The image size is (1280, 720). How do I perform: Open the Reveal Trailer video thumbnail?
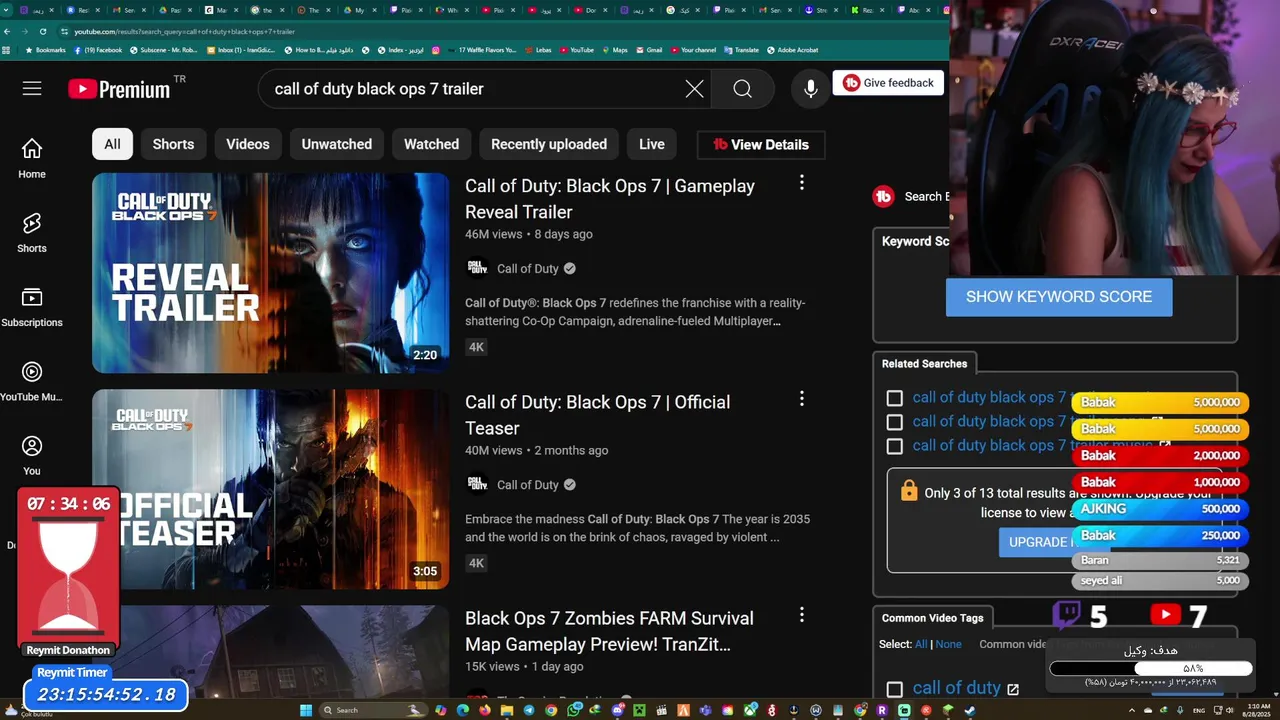click(x=271, y=273)
